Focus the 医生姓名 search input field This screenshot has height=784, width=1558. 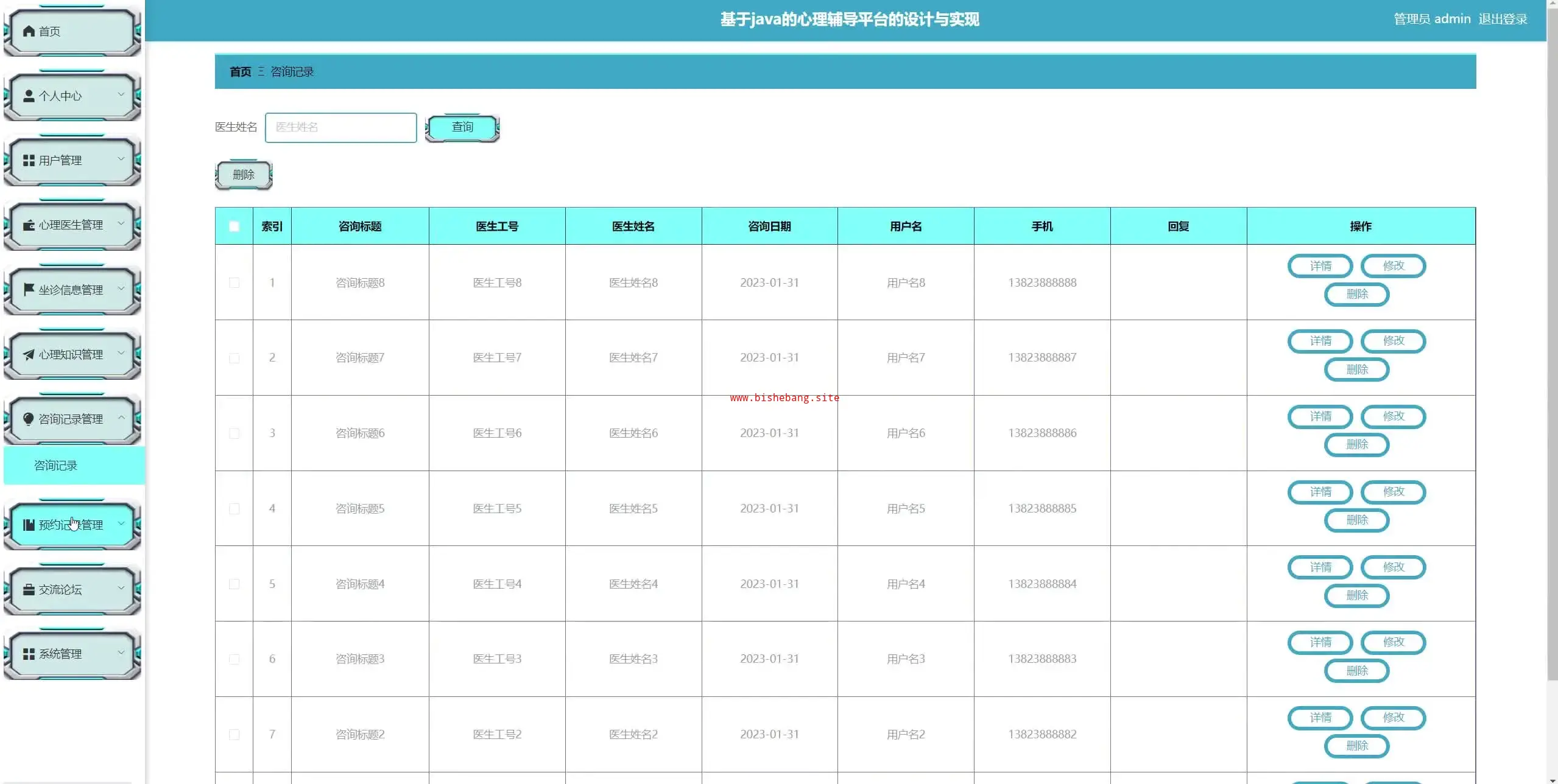pos(341,127)
